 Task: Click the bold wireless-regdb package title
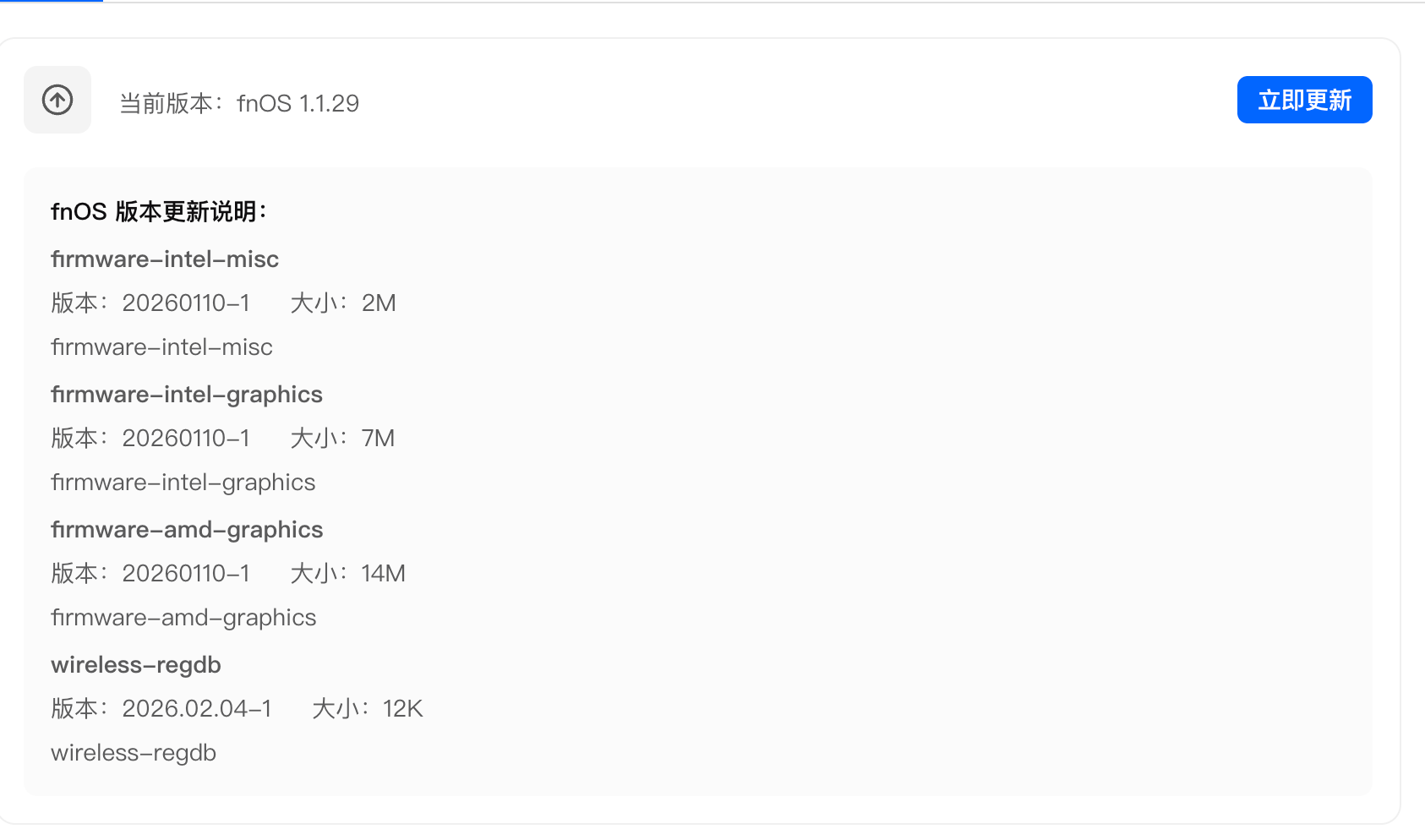click(136, 665)
